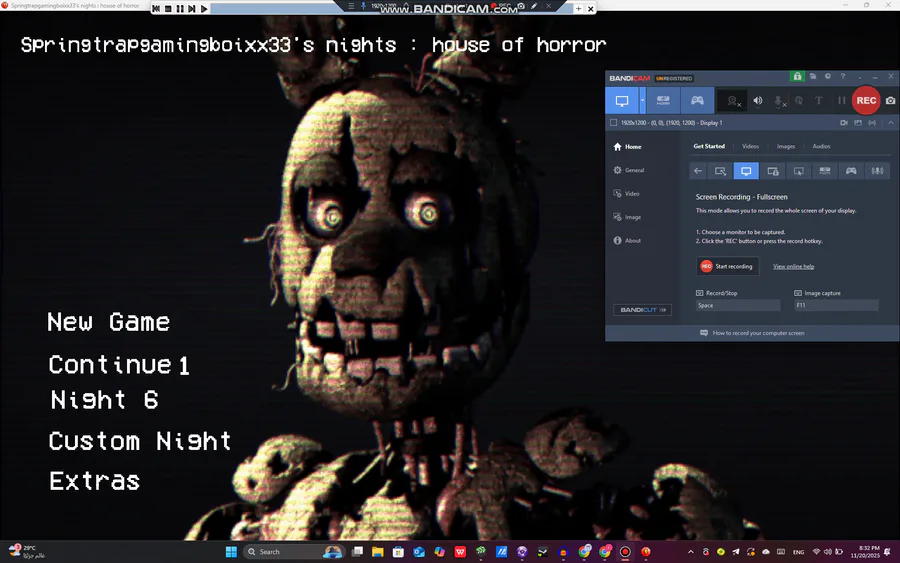Click the play button in top bar

[x=204, y=9]
